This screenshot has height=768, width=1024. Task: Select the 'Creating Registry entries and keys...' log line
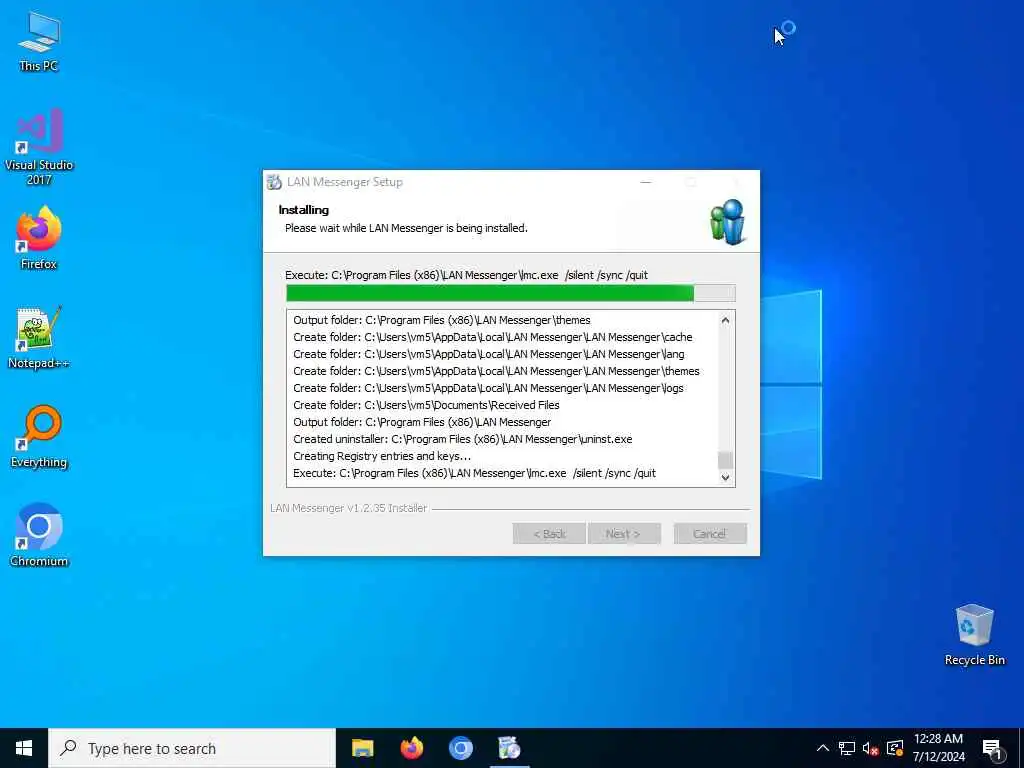click(x=382, y=456)
